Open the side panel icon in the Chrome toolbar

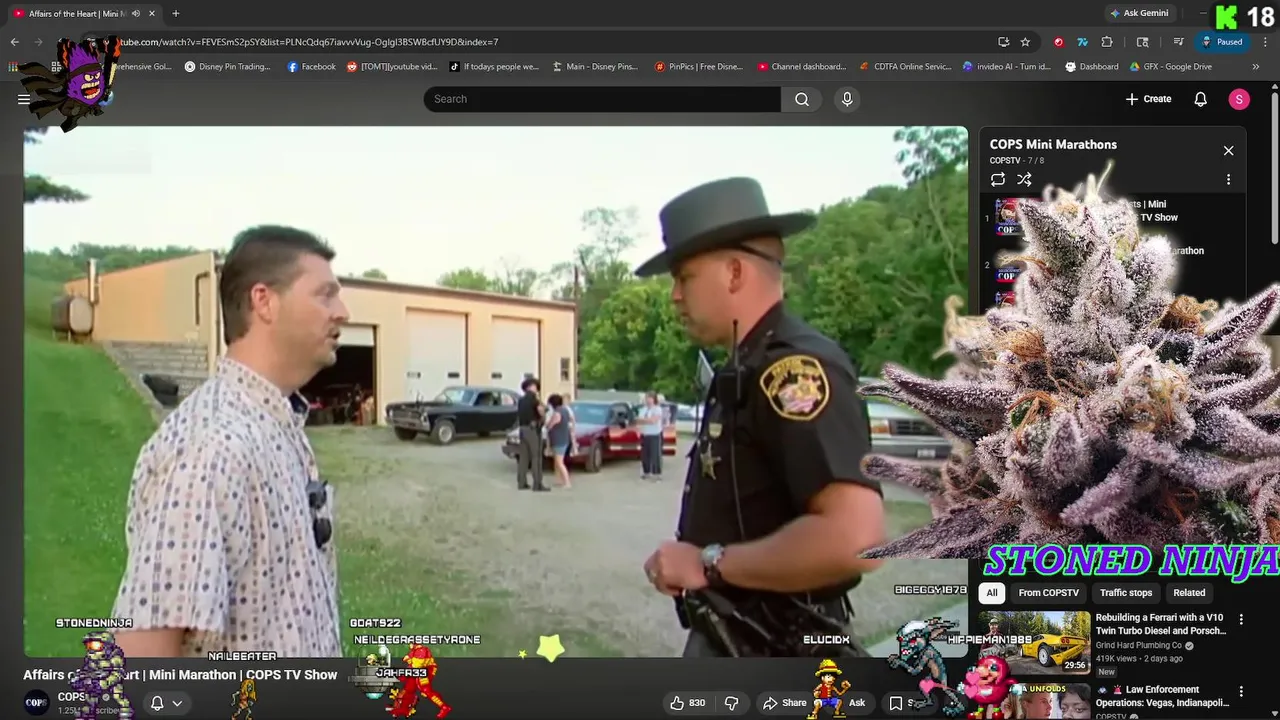coord(1143,42)
